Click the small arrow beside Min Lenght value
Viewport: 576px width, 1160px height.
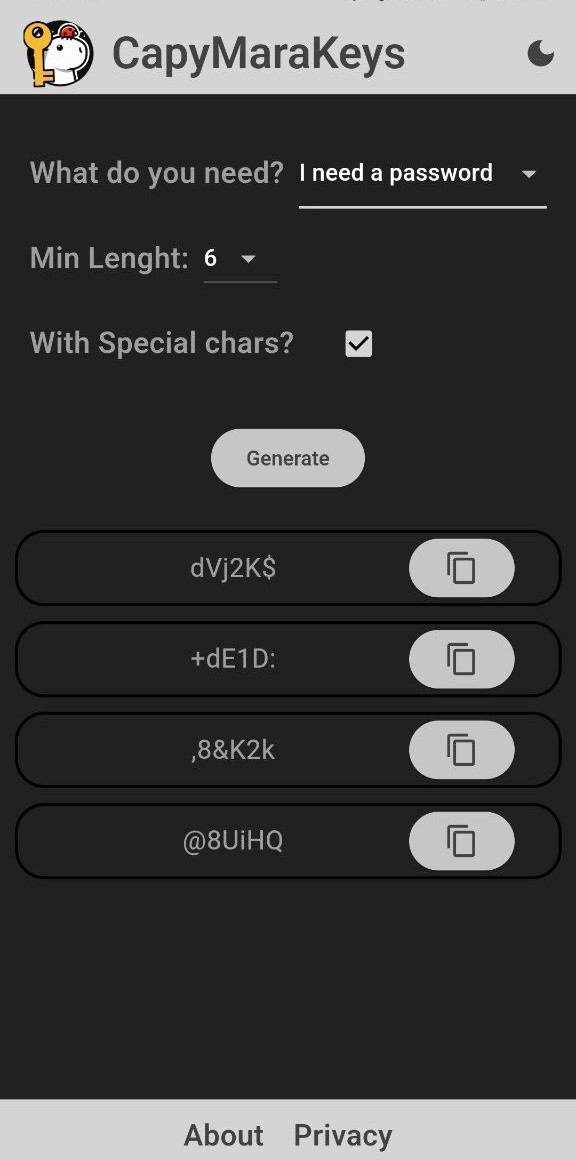pos(248,259)
